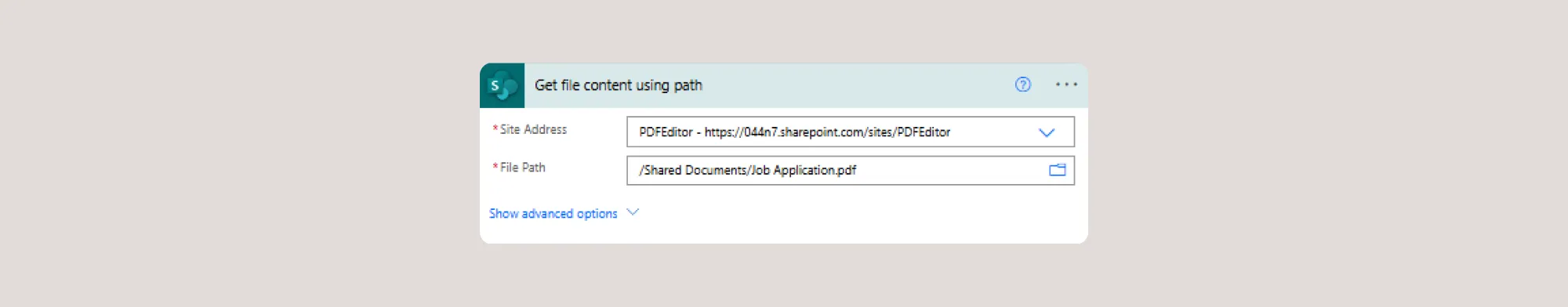Click the 'Job Application.pdf' path text
This screenshot has width=1568, height=307.
[804, 170]
